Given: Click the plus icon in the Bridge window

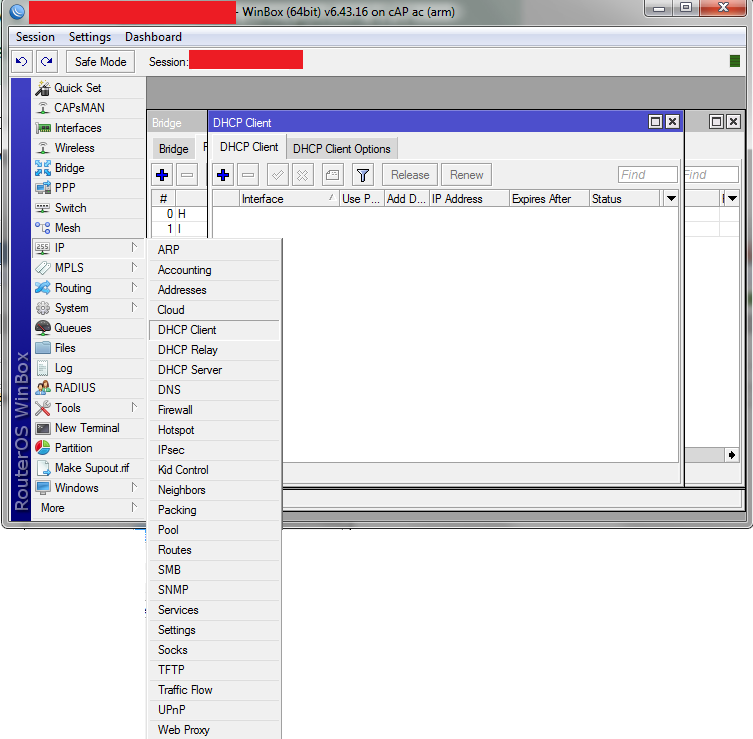Looking at the screenshot, I should (x=162, y=175).
